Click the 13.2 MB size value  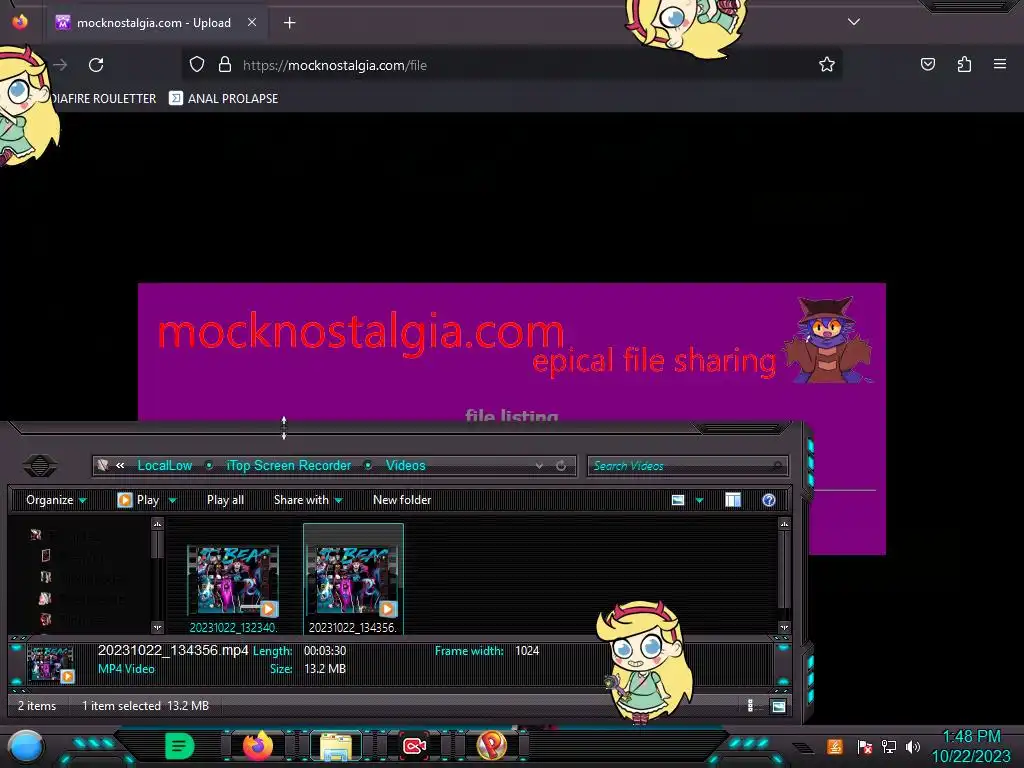(325, 669)
